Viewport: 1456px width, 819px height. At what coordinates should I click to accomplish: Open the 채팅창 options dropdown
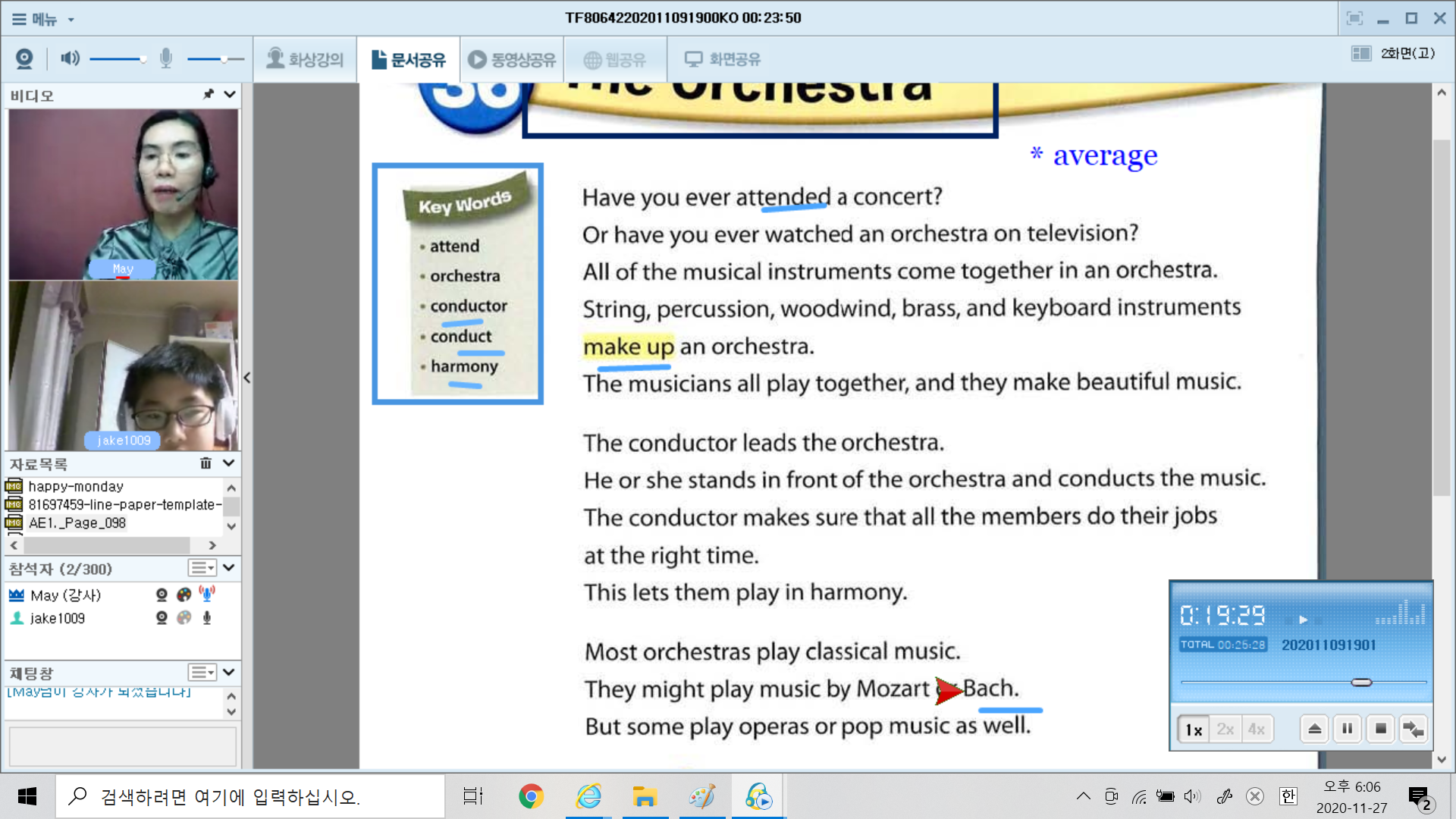click(x=202, y=673)
